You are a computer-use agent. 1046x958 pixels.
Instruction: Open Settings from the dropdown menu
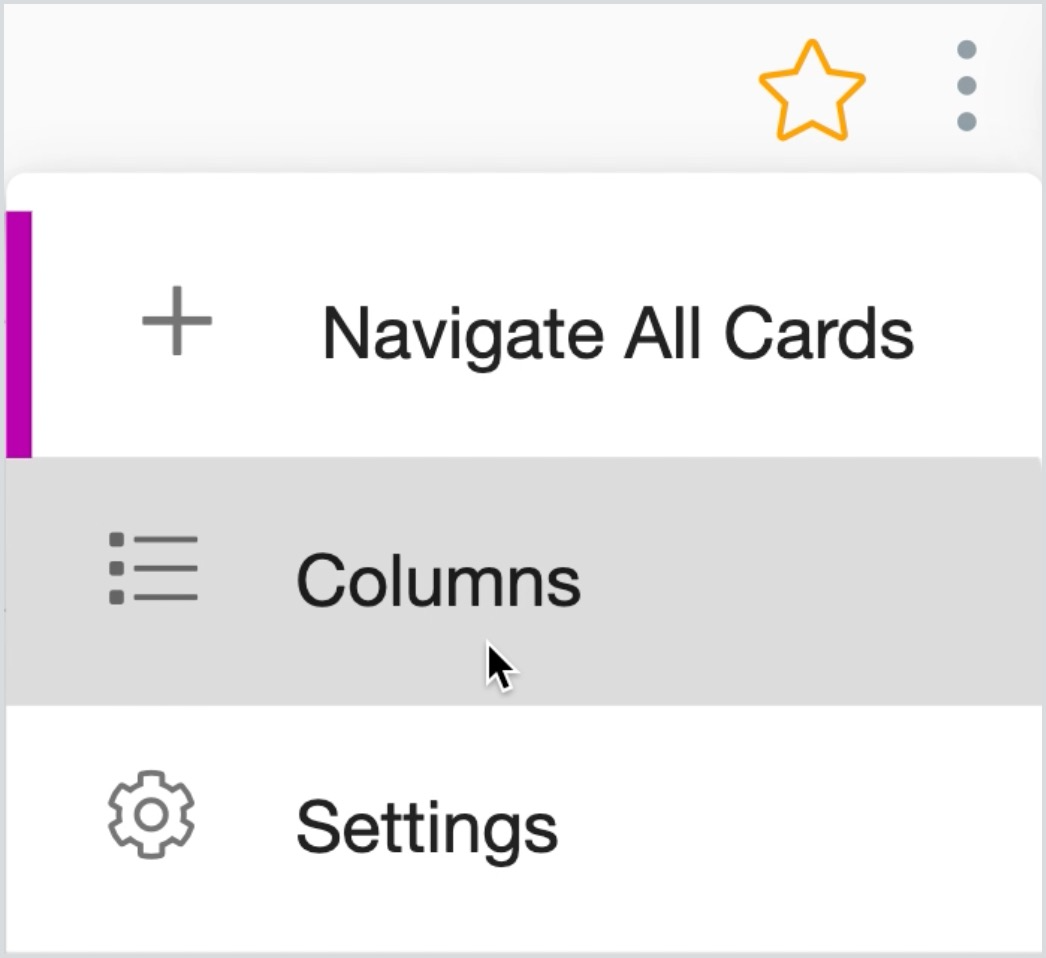pyautogui.click(x=524, y=827)
